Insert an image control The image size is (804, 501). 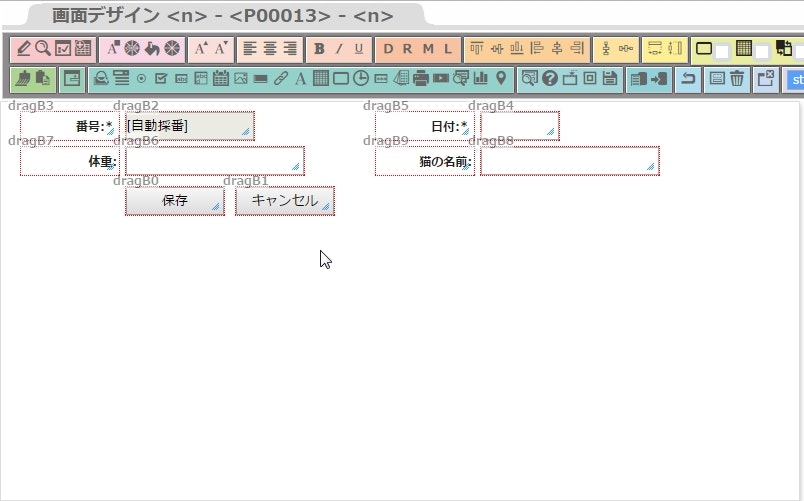[x=241, y=79]
